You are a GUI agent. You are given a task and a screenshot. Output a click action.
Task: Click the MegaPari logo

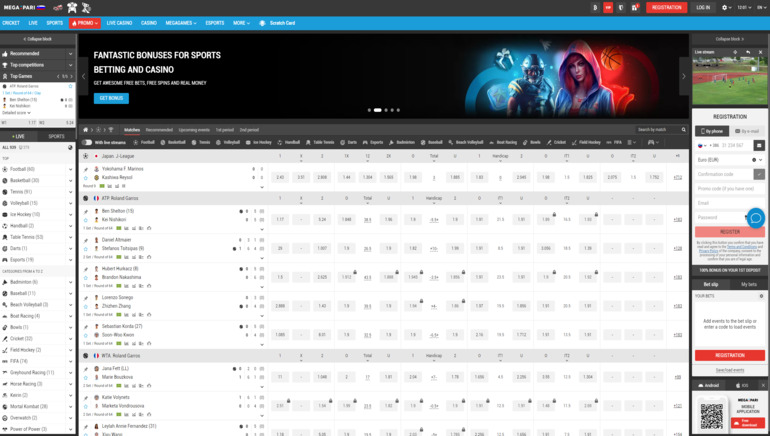pyautogui.click(x=24, y=7)
